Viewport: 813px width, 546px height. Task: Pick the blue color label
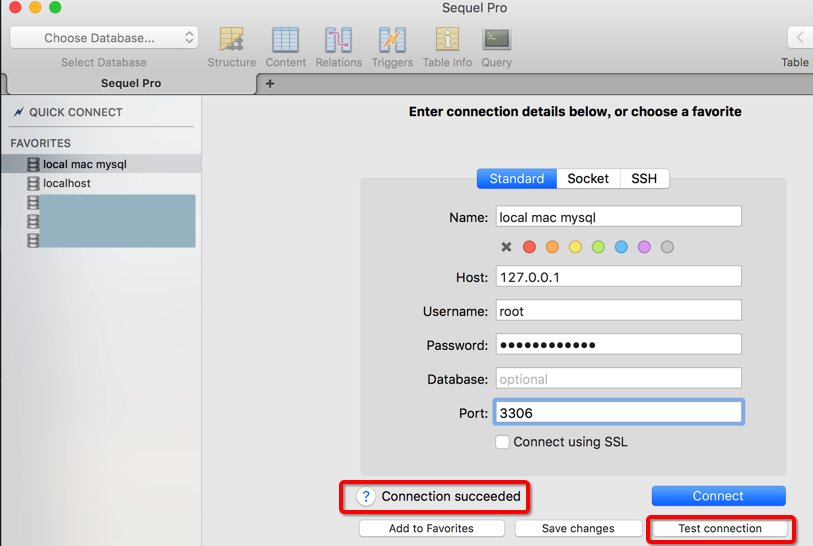[621, 247]
